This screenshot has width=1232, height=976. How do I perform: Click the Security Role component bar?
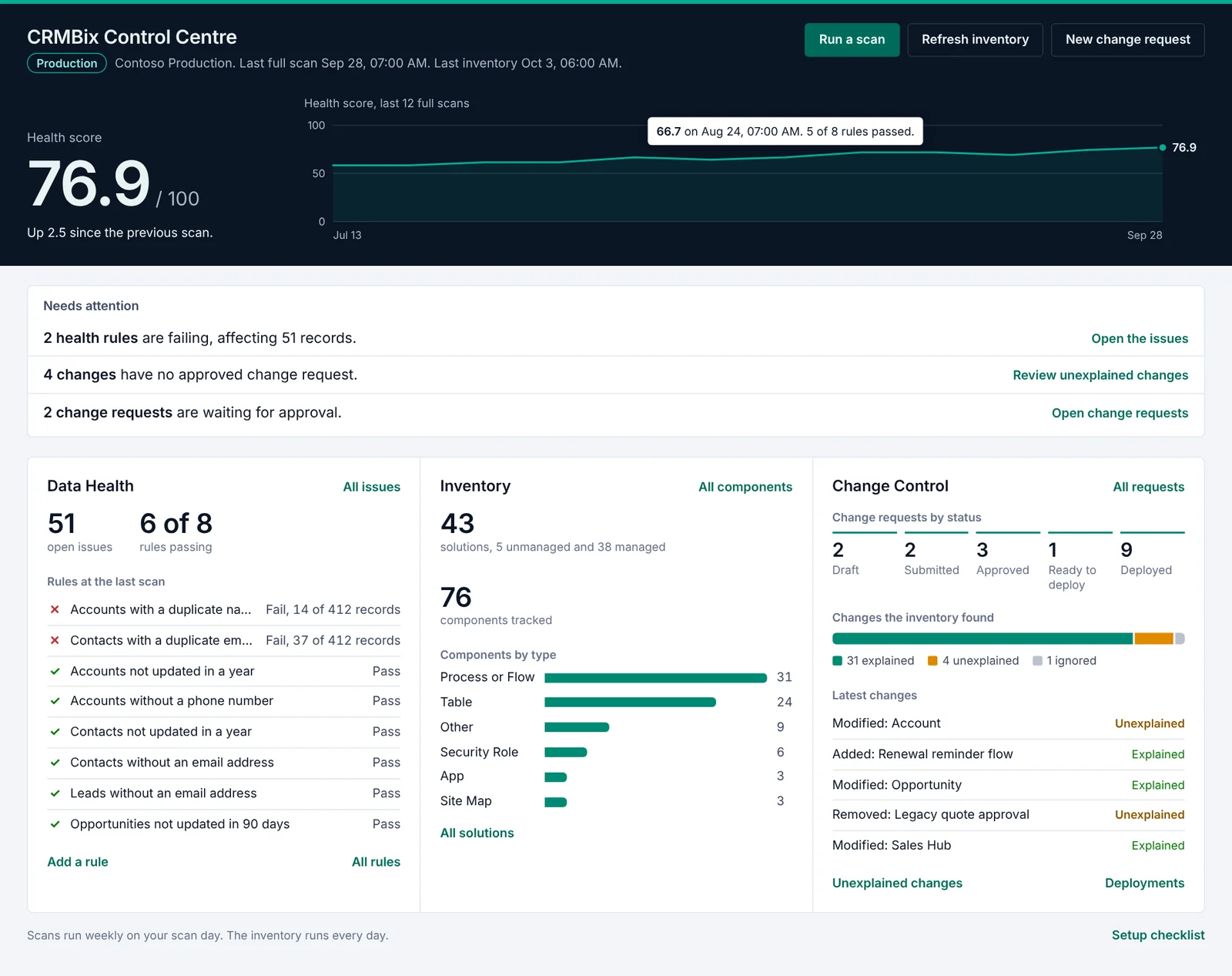566,753
